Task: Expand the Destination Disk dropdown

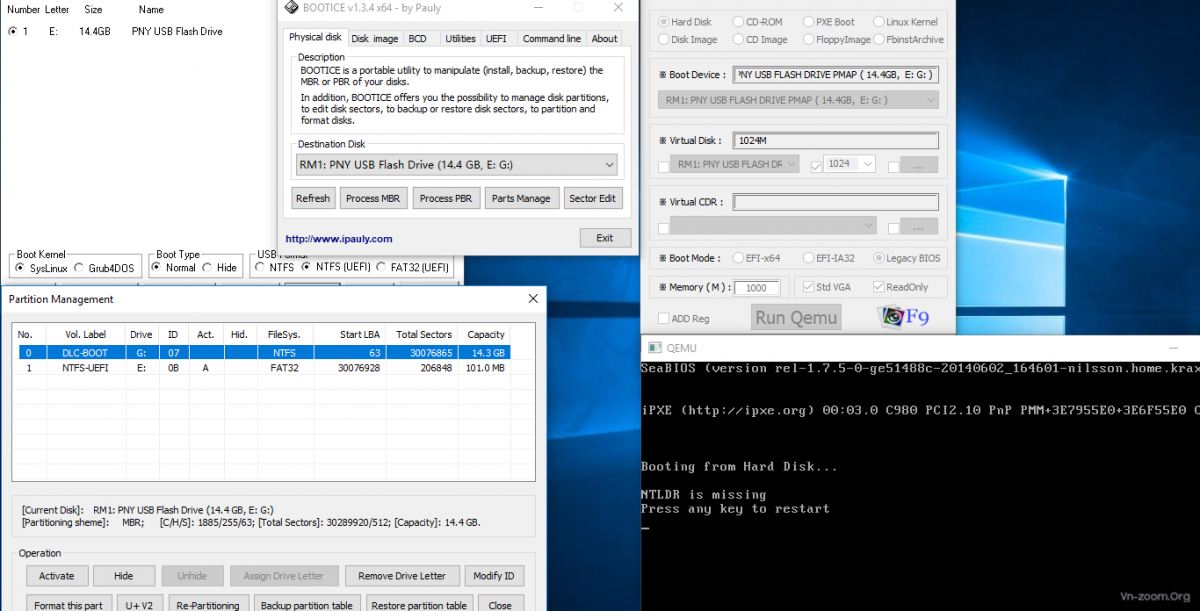Action: (609, 165)
